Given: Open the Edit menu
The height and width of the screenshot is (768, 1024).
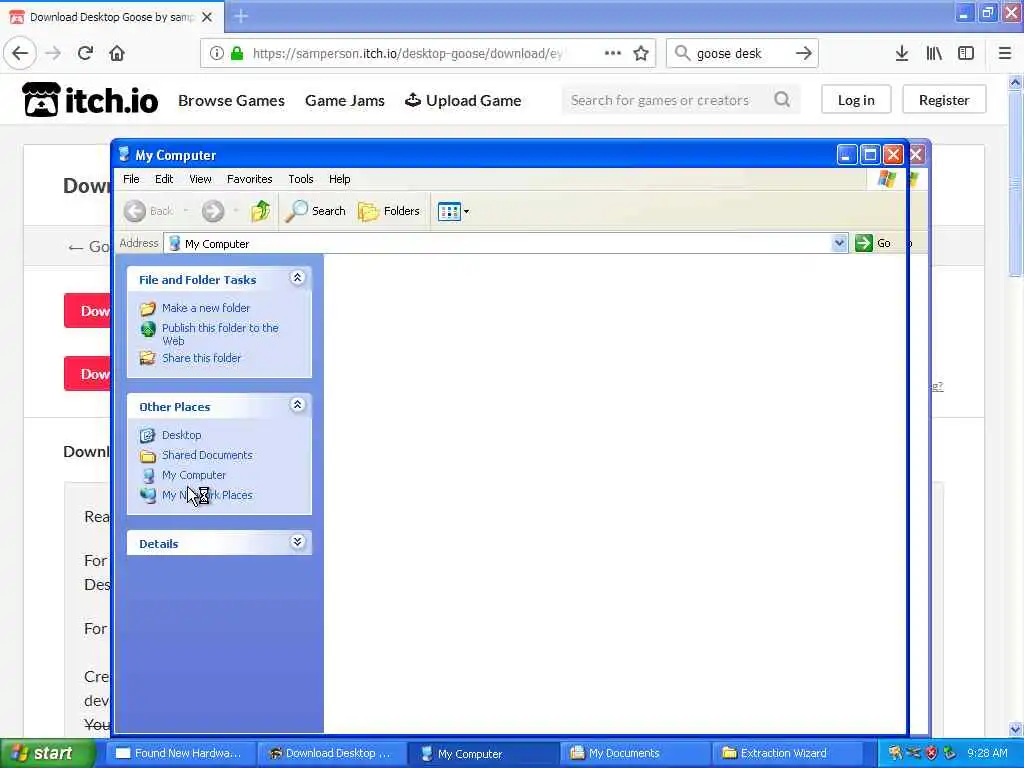Looking at the screenshot, I should point(164,179).
